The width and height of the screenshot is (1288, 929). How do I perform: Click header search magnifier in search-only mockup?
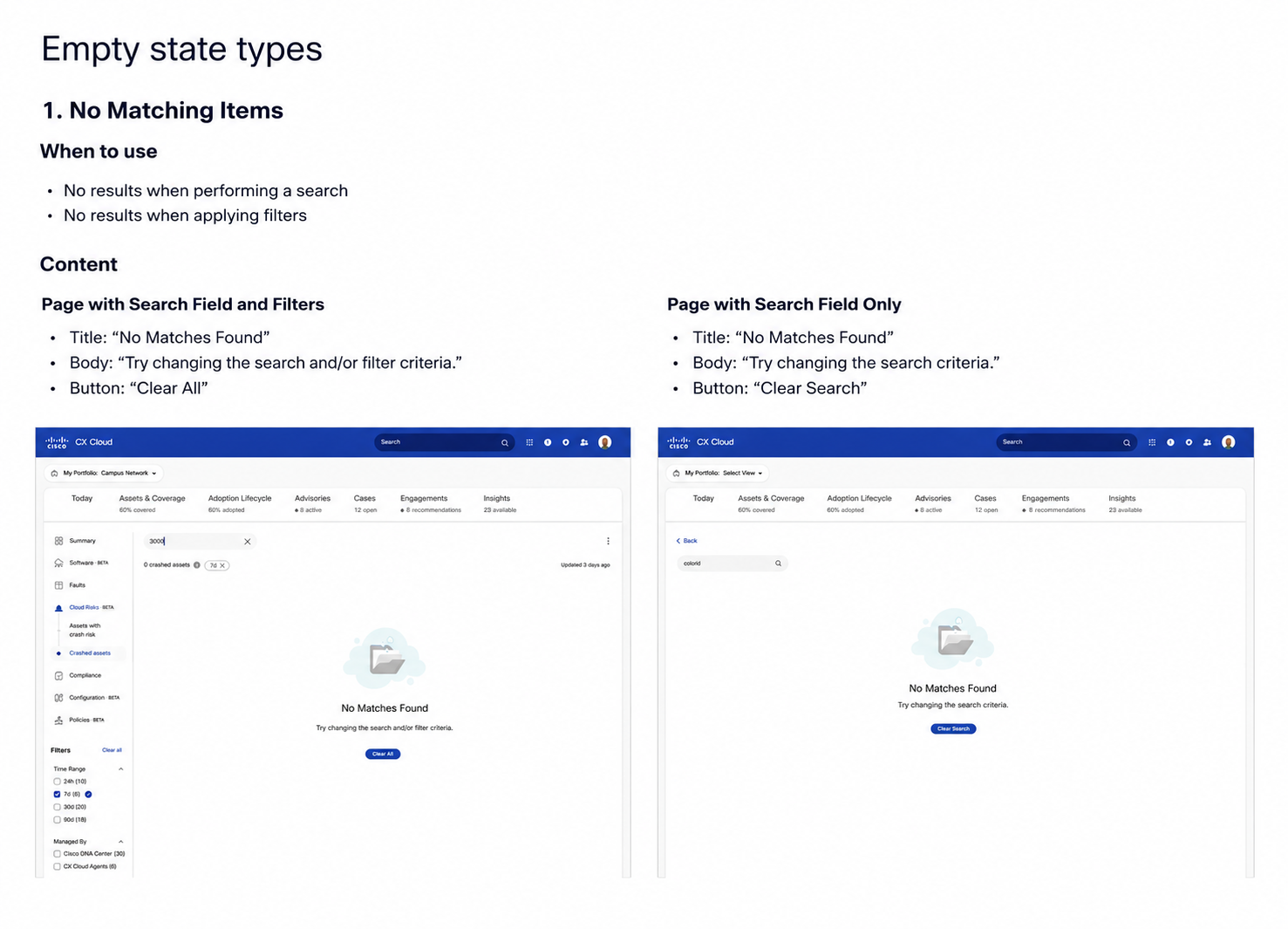[1127, 443]
